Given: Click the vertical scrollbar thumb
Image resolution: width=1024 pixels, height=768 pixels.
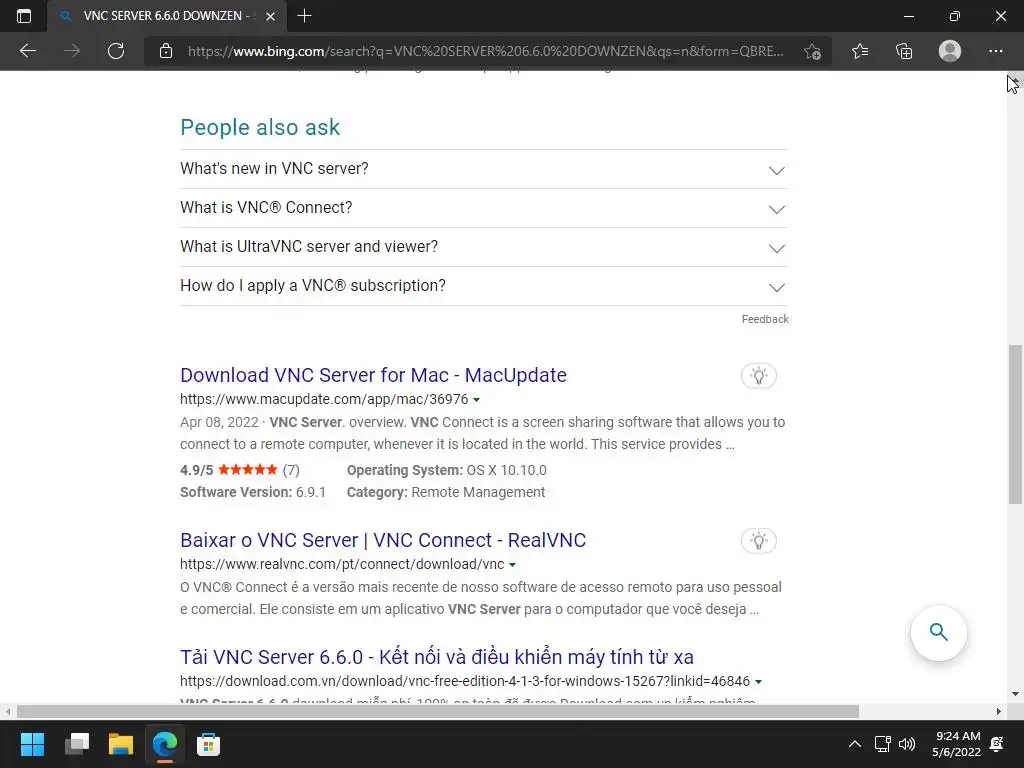Looking at the screenshot, I should [x=1015, y=424].
